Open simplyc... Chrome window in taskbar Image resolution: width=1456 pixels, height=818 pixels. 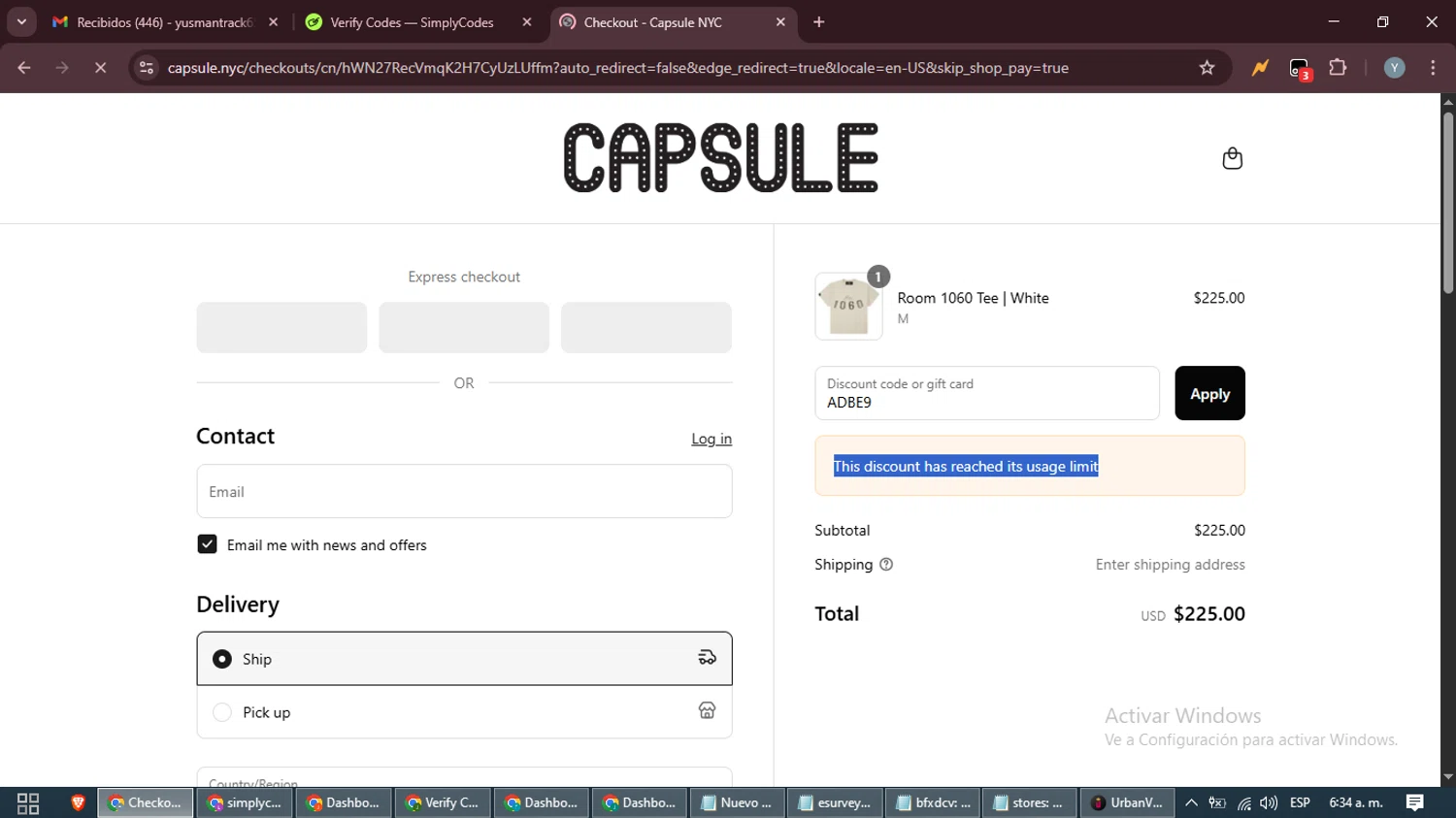click(245, 802)
